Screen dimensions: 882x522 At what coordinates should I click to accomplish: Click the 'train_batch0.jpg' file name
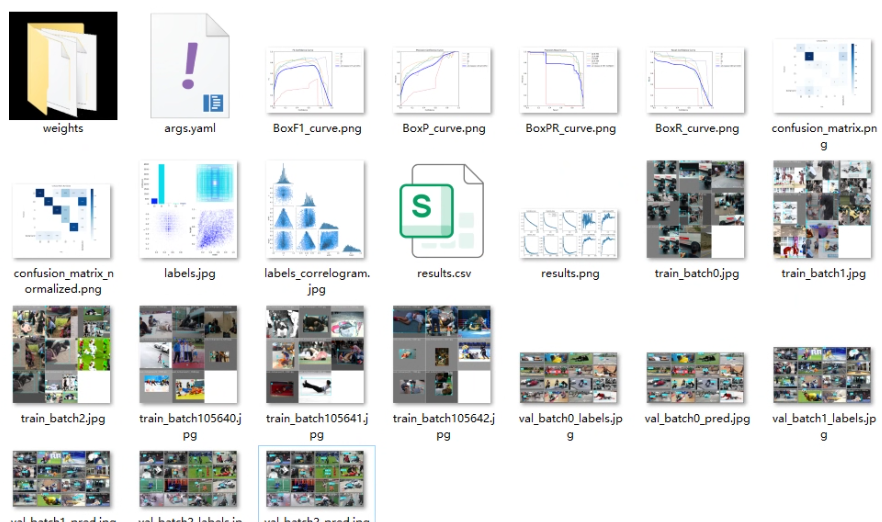pyautogui.click(x=697, y=273)
